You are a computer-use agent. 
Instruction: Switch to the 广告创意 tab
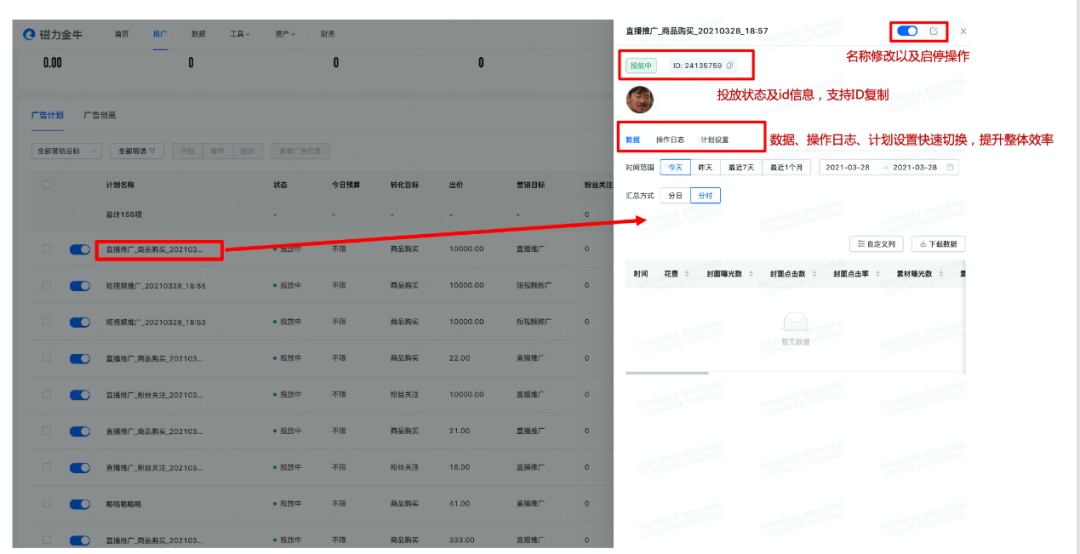(100, 116)
